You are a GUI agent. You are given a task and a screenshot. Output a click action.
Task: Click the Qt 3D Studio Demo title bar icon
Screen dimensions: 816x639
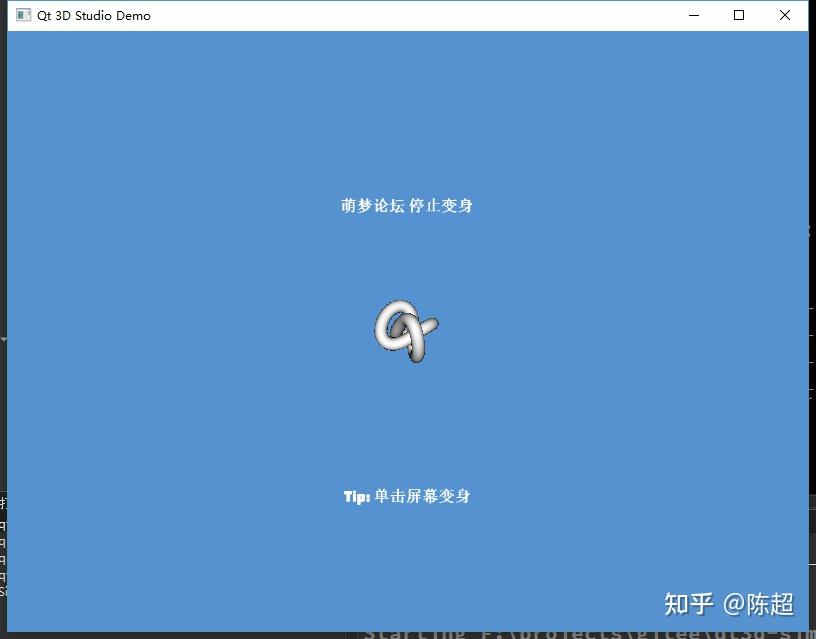pyautogui.click(x=22, y=15)
